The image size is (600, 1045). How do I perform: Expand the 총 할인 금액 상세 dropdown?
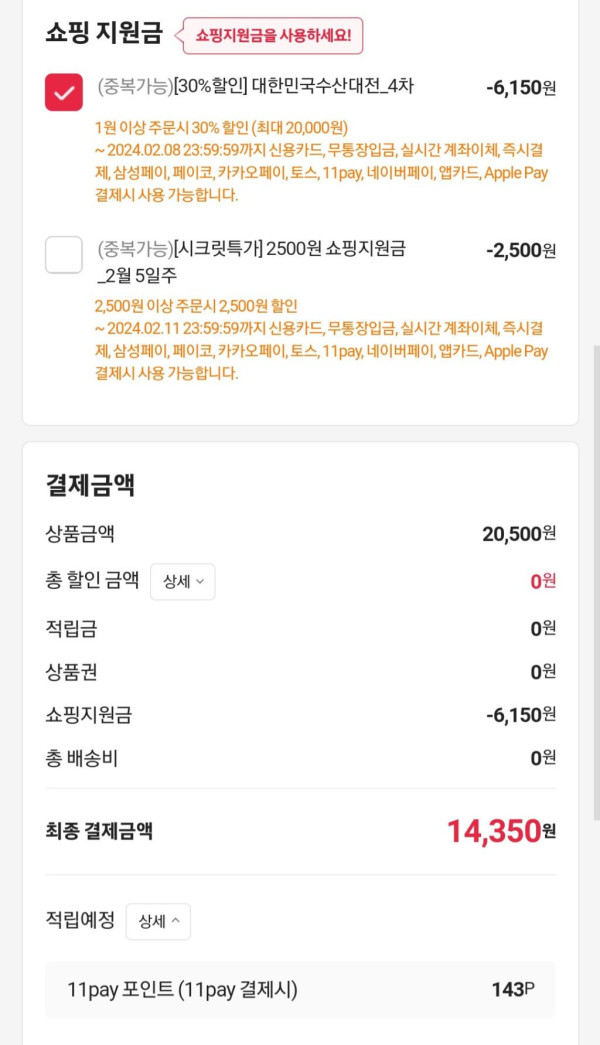[182, 581]
